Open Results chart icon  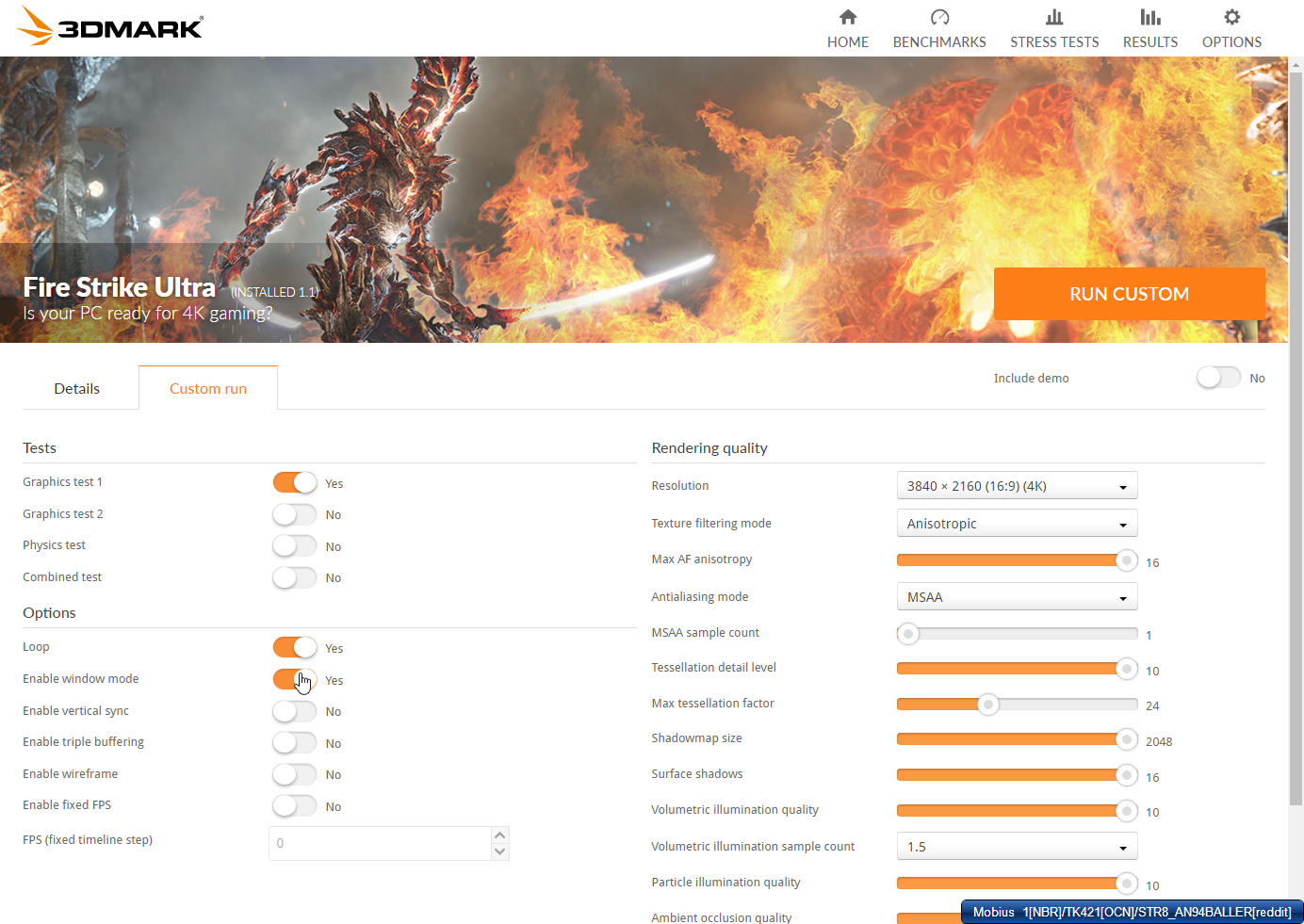click(x=1150, y=17)
